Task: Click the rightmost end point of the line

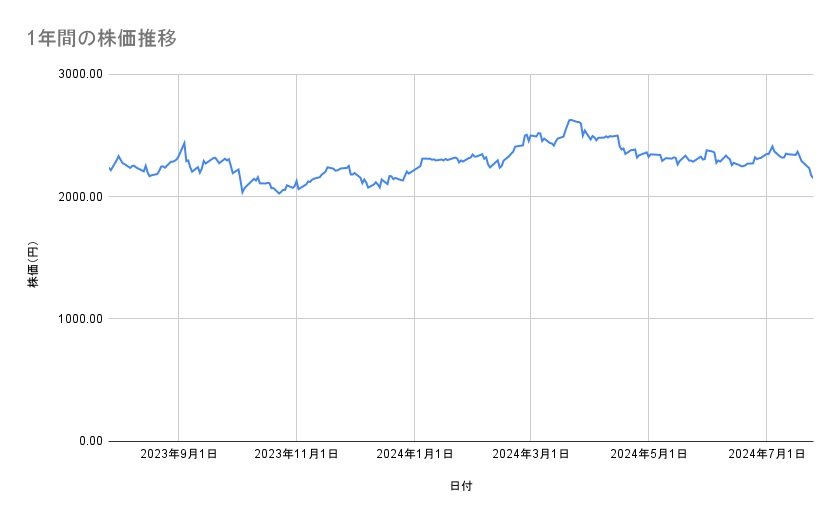Action: (x=812, y=178)
